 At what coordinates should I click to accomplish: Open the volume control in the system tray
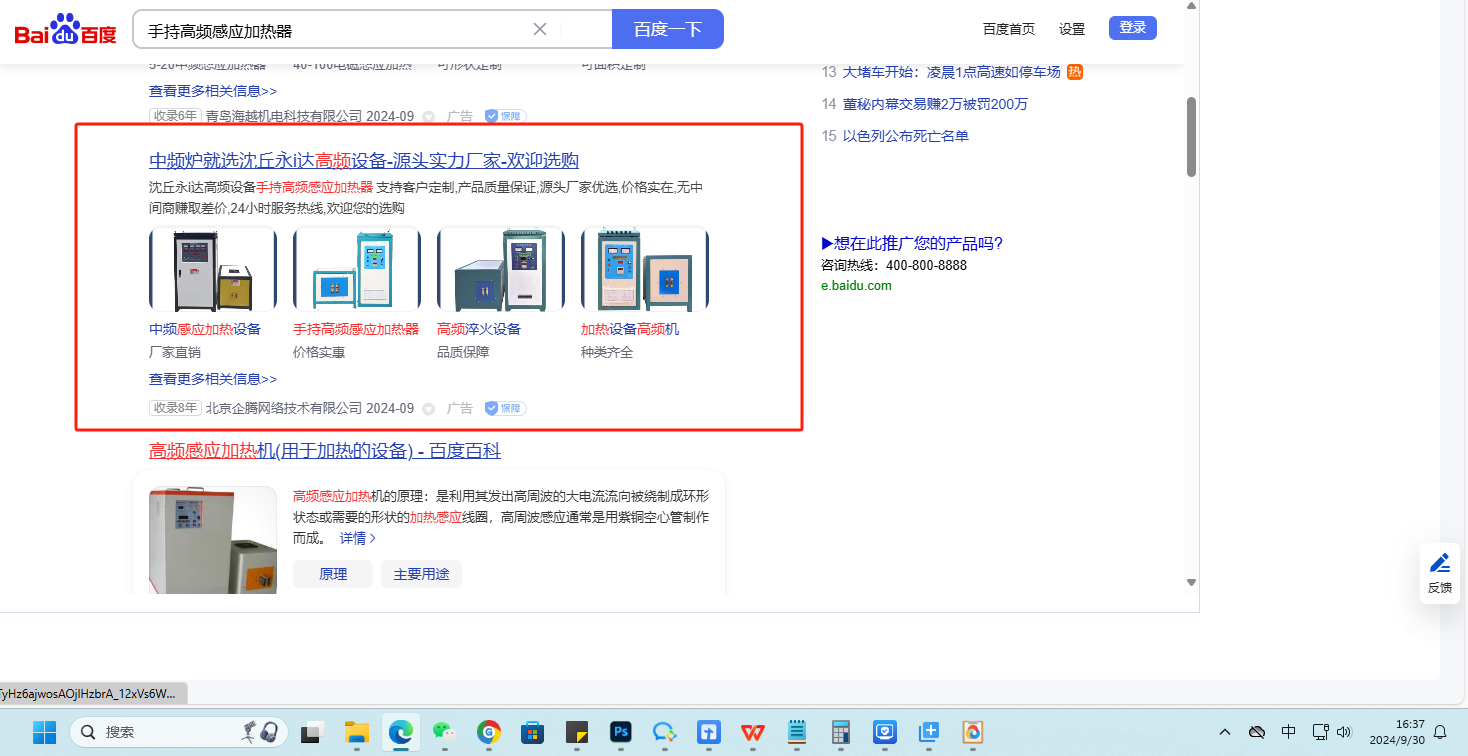(1344, 732)
